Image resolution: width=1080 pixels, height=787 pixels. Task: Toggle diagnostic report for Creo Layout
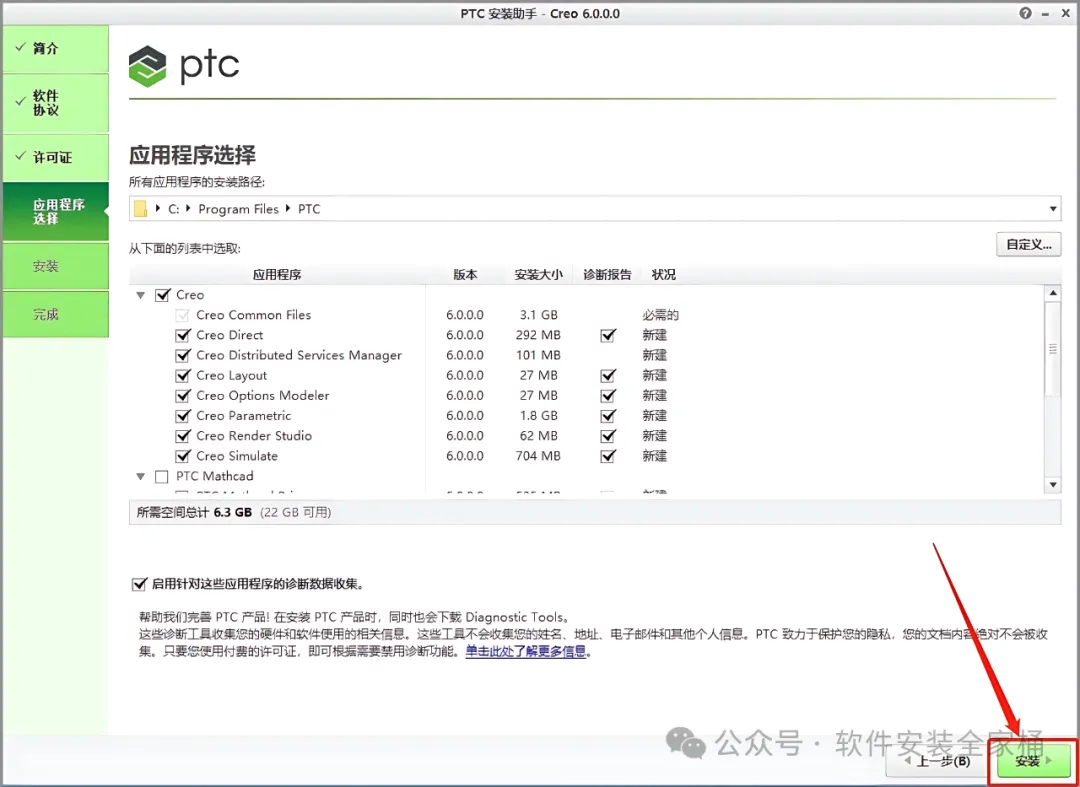click(608, 375)
